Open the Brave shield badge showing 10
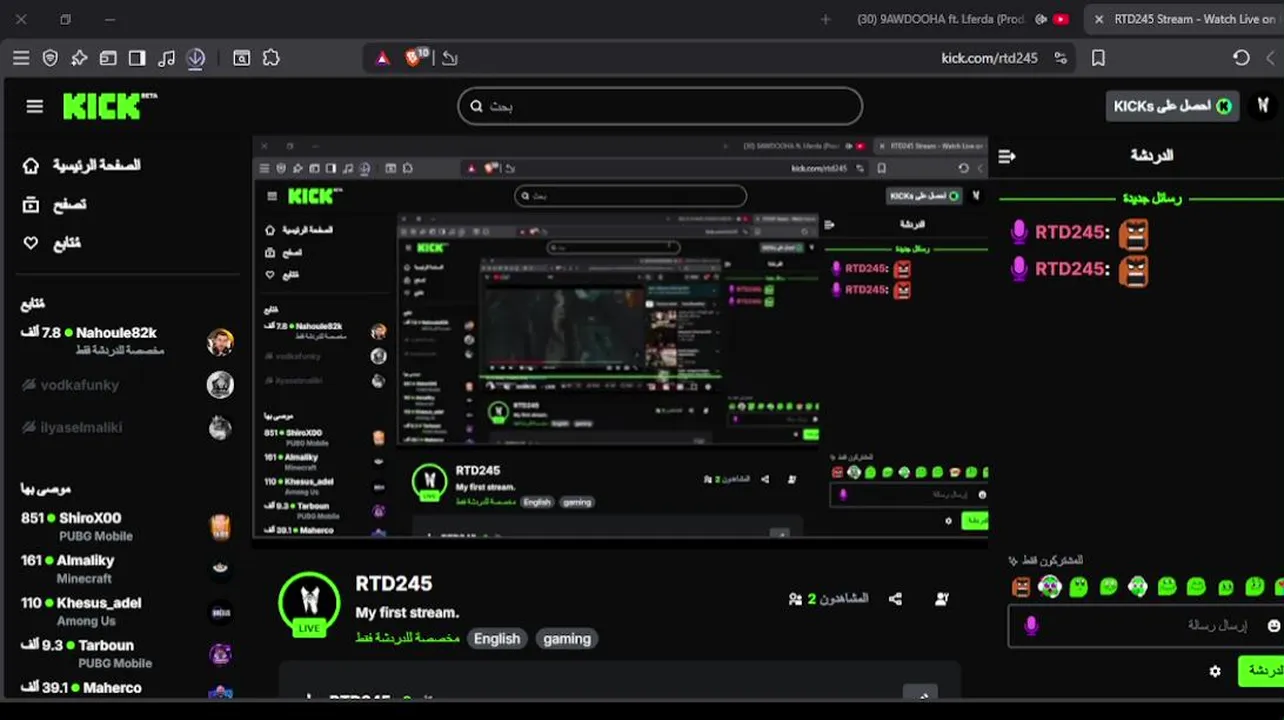This screenshot has height=720, width=1284. pyautogui.click(x=416, y=57)
